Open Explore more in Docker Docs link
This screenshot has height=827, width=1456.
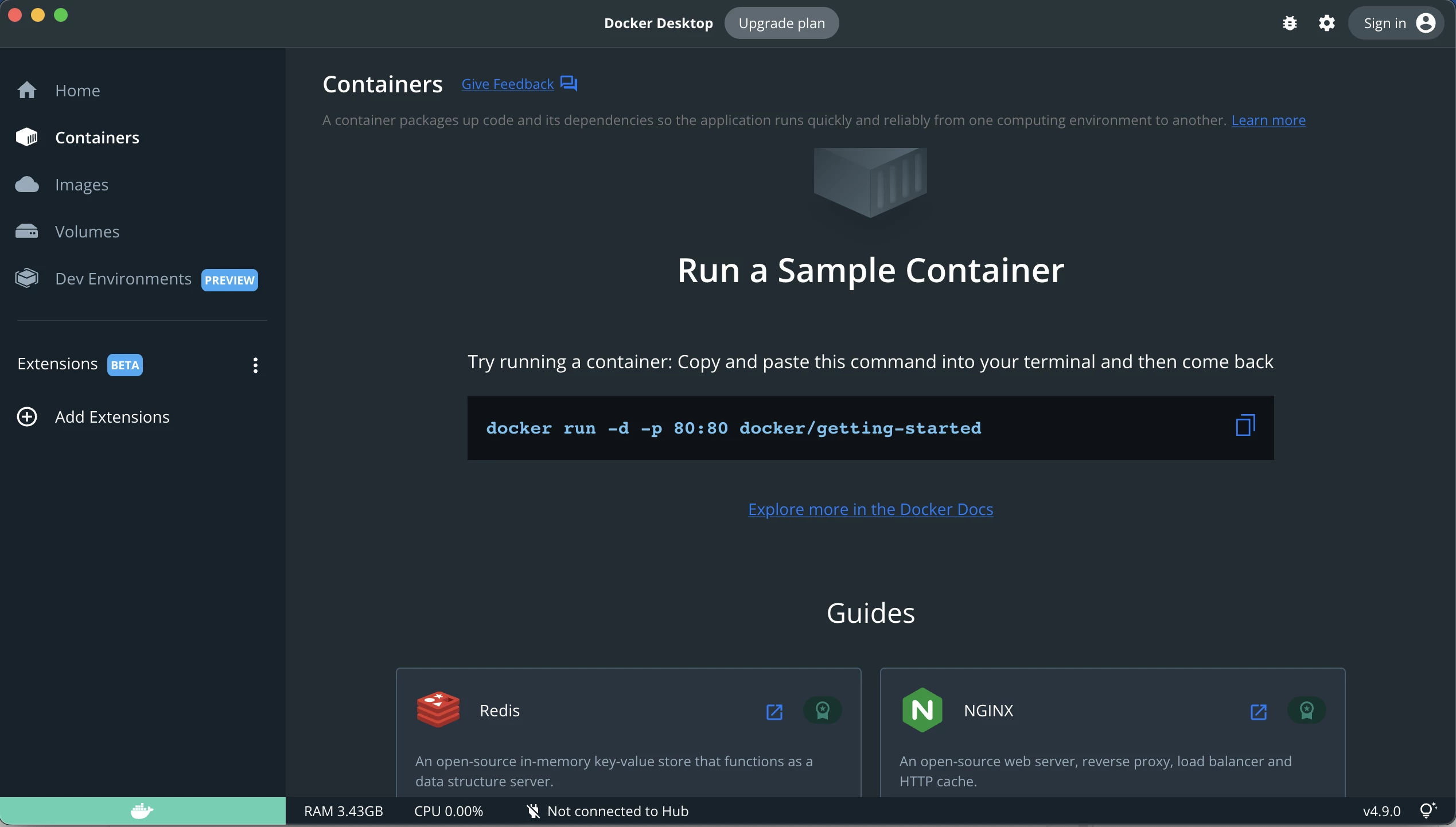(x=870, y=509)
